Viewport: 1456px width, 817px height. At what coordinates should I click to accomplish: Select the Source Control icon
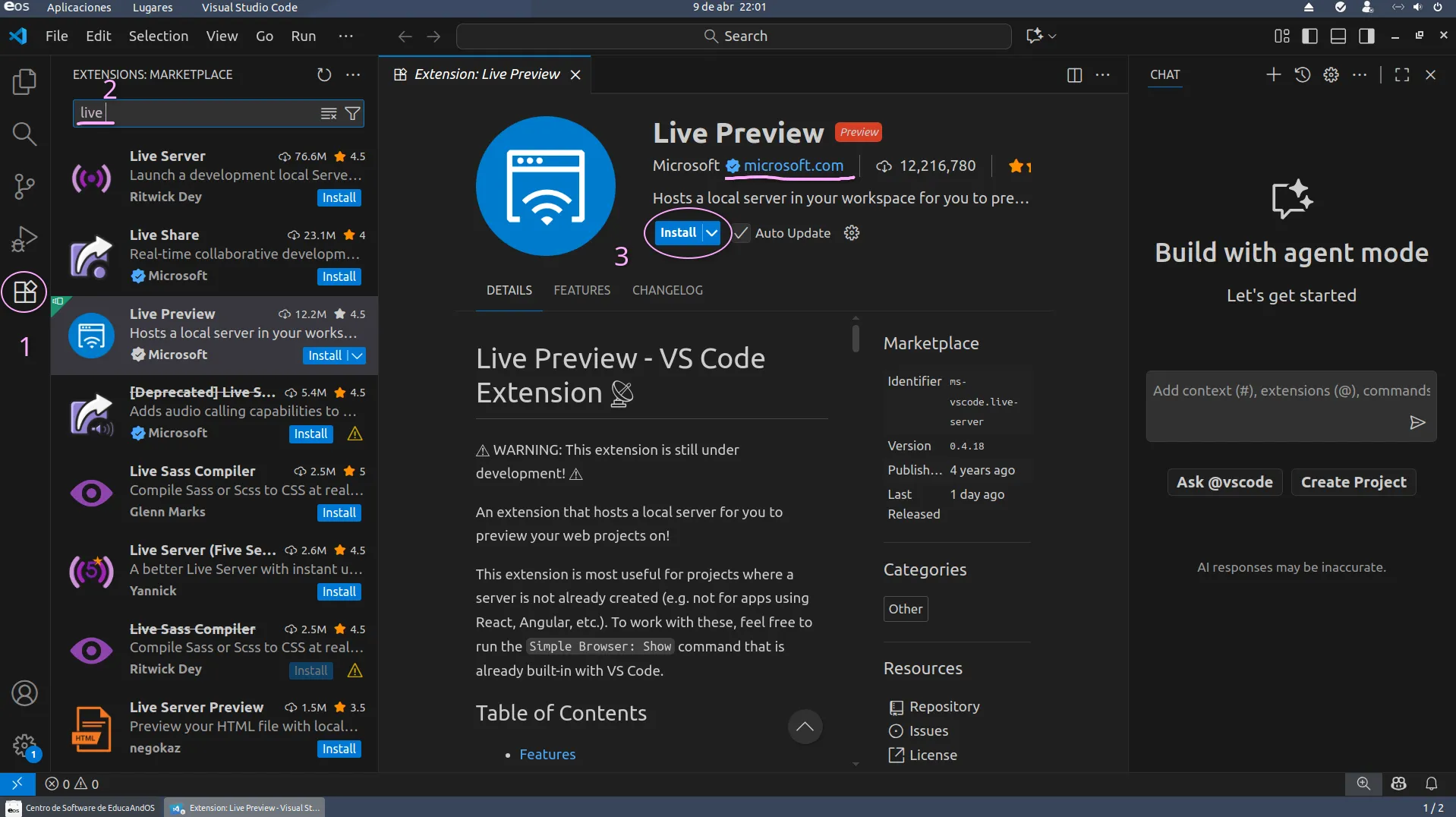[x=24, y=187]
